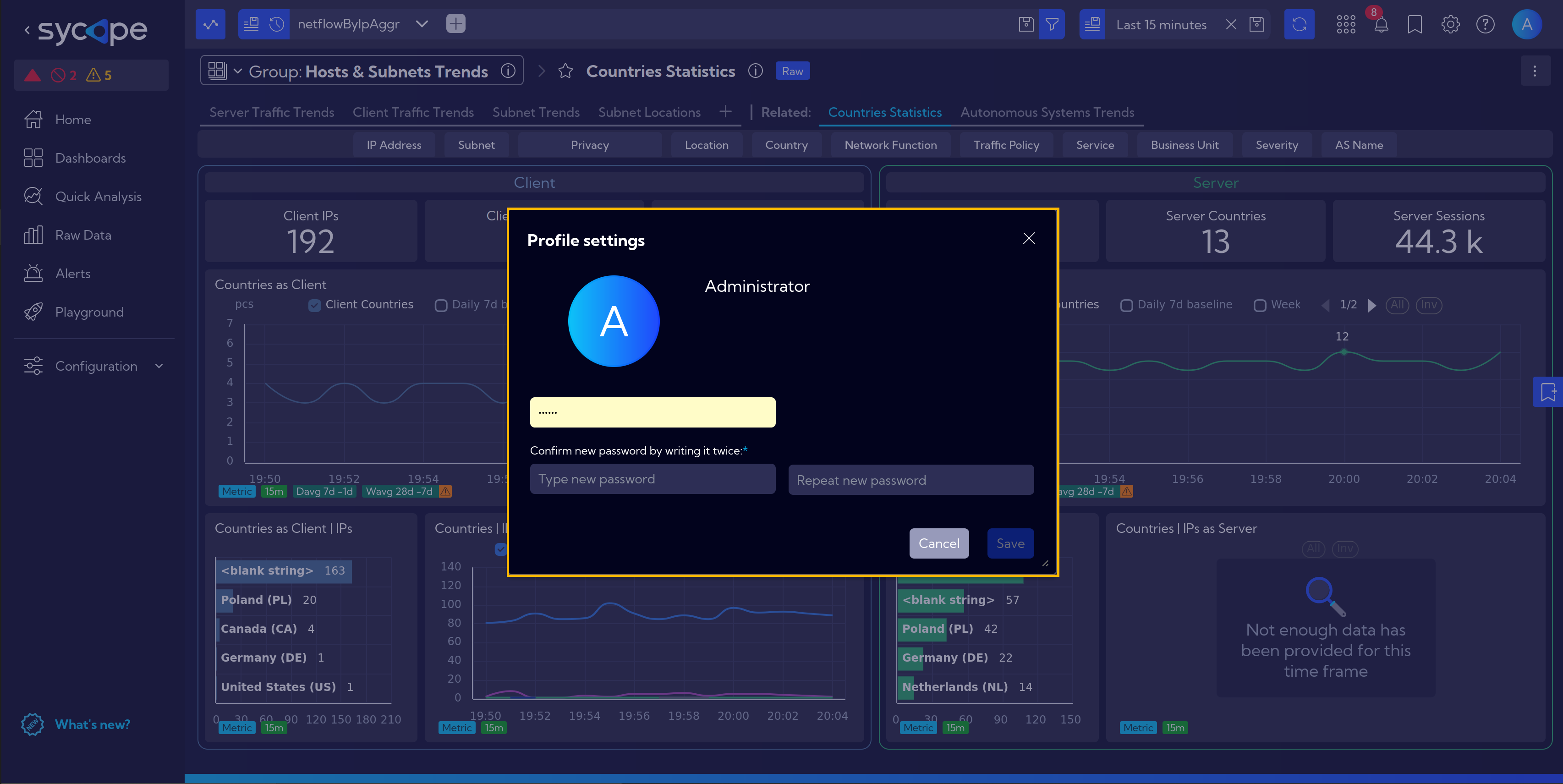
Task: Open the Severity filter field
Action: 1276,145
